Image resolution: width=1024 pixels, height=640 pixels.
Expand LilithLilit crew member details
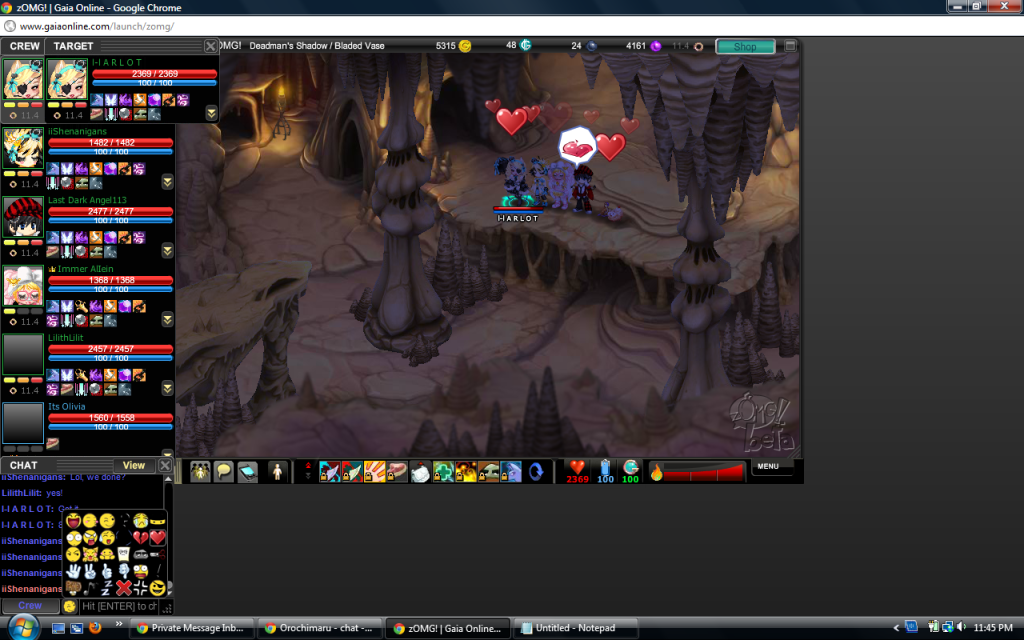(167, 389)
